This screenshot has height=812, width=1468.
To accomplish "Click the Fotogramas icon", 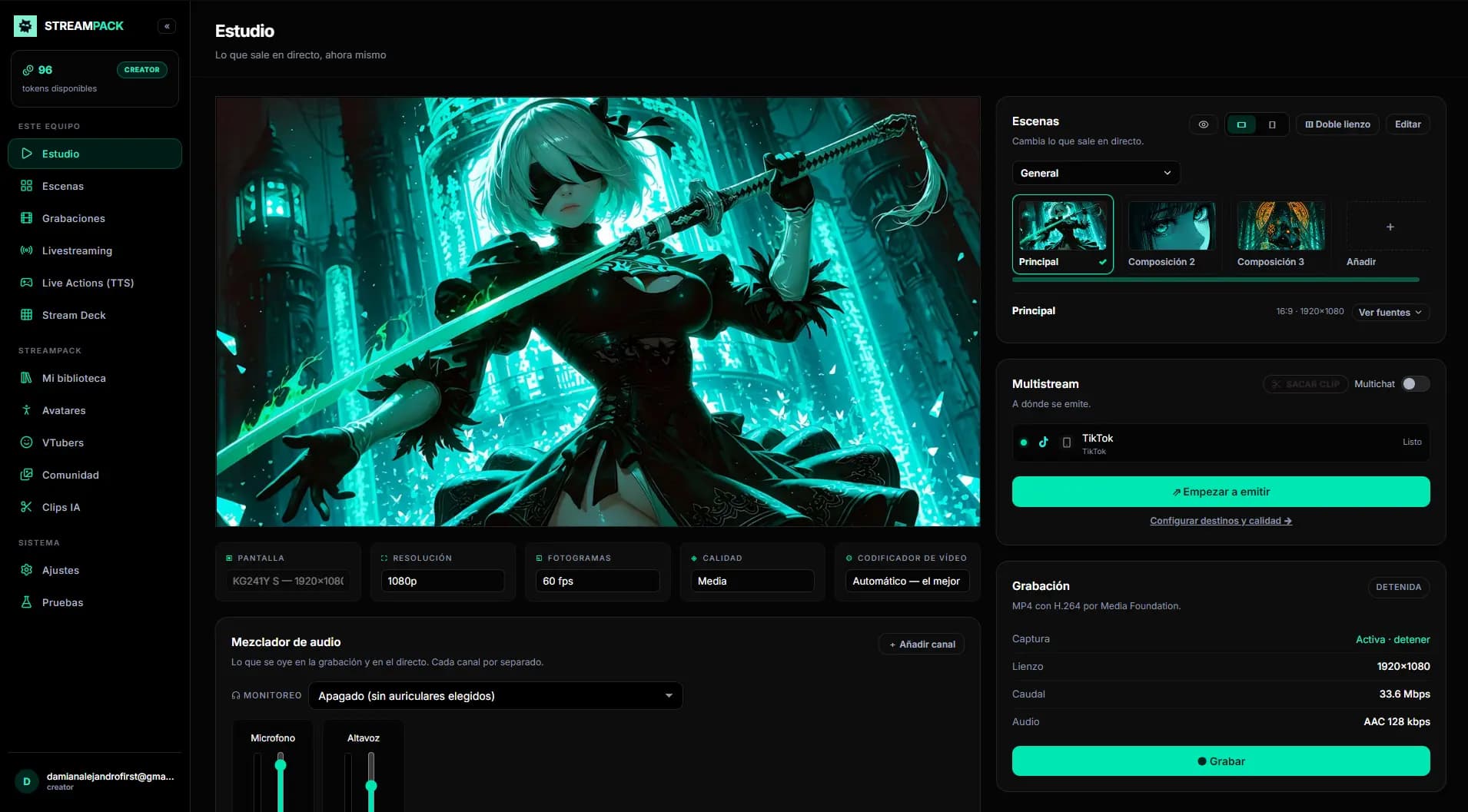I will click(x=540, y=558).
